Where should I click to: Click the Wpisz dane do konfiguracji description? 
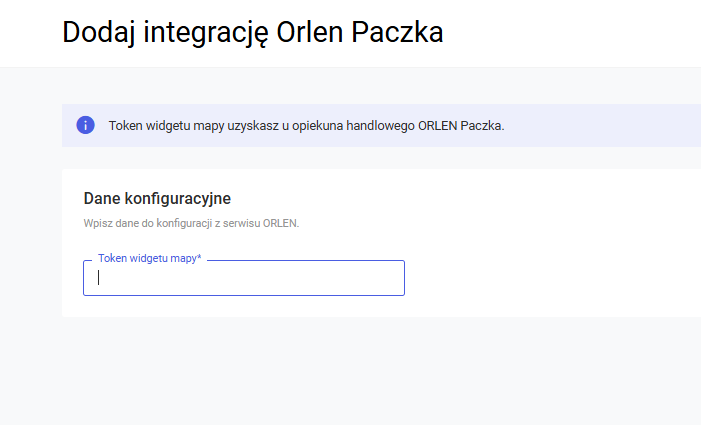191,223
